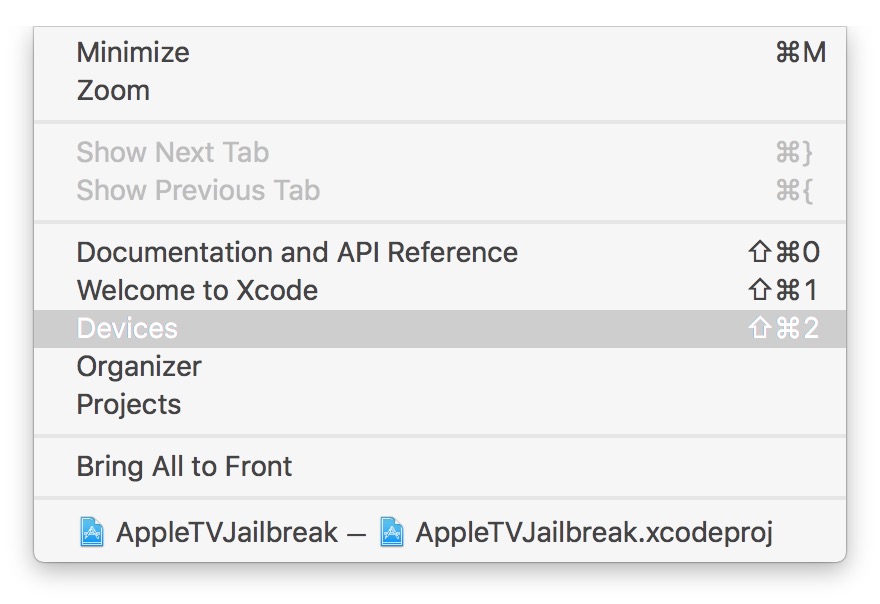Click the ⇧⌘2 shortcut on the Devices row
This screenshot has height=604, width=880.
pyautogui.click(x=783, y=328)
